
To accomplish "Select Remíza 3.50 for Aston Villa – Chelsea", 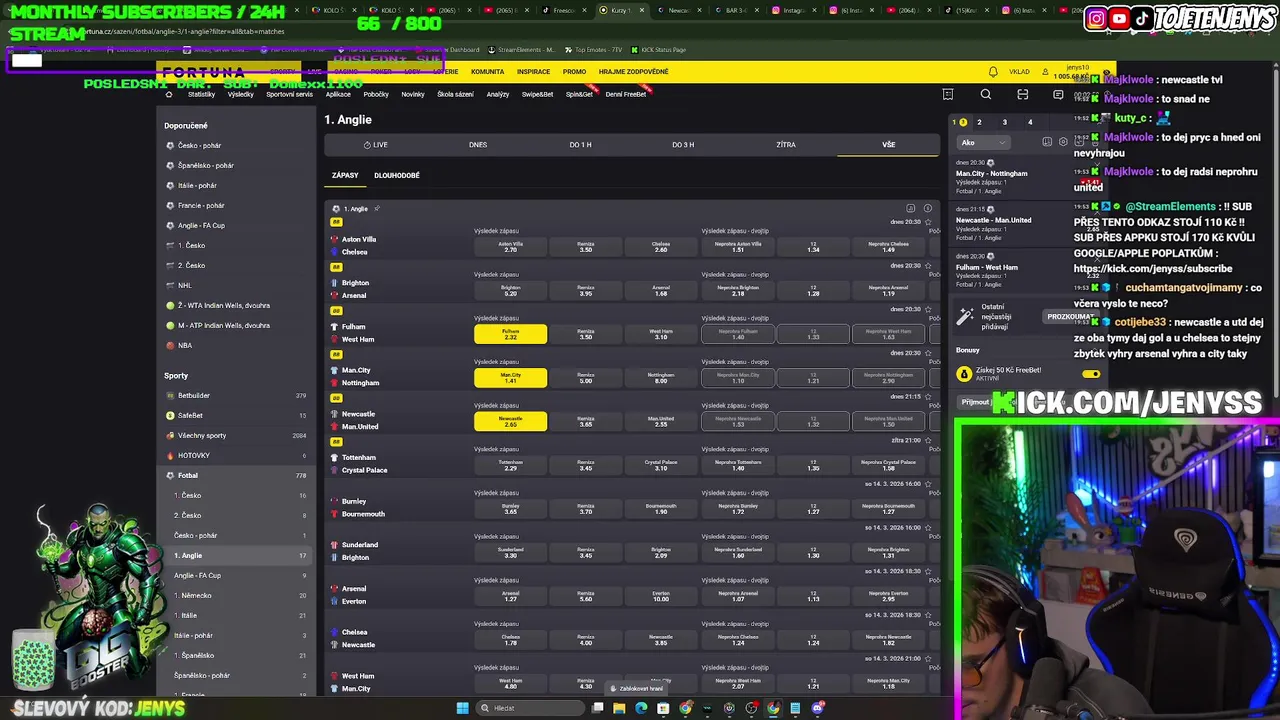I will pos(586,246).
